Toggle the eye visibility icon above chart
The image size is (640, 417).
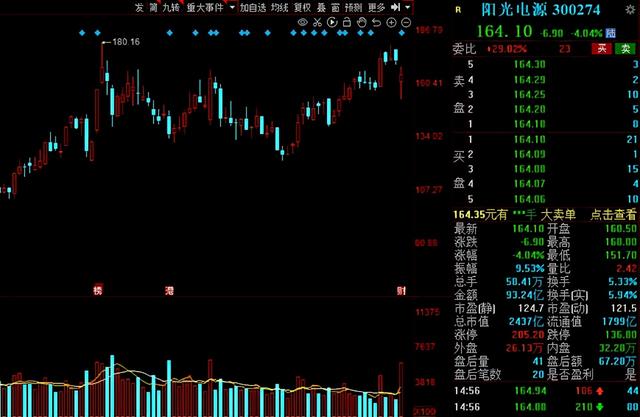click(x=302, y=22)
